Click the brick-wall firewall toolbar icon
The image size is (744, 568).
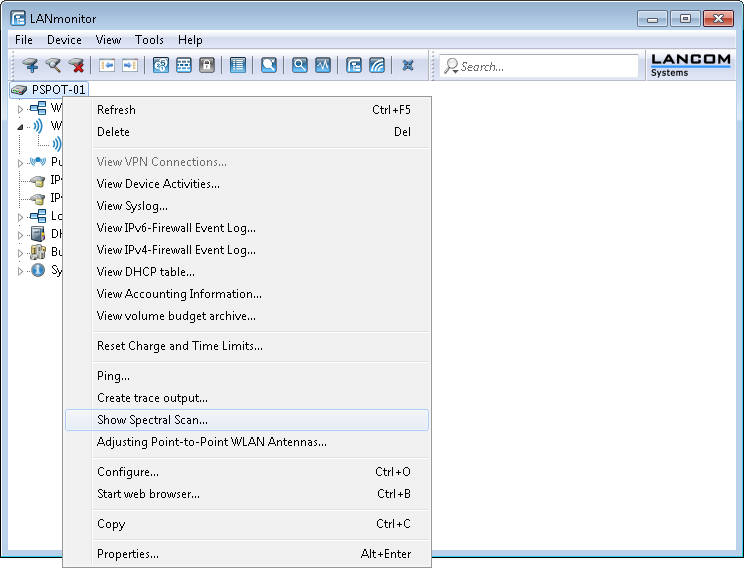[184, 65]
